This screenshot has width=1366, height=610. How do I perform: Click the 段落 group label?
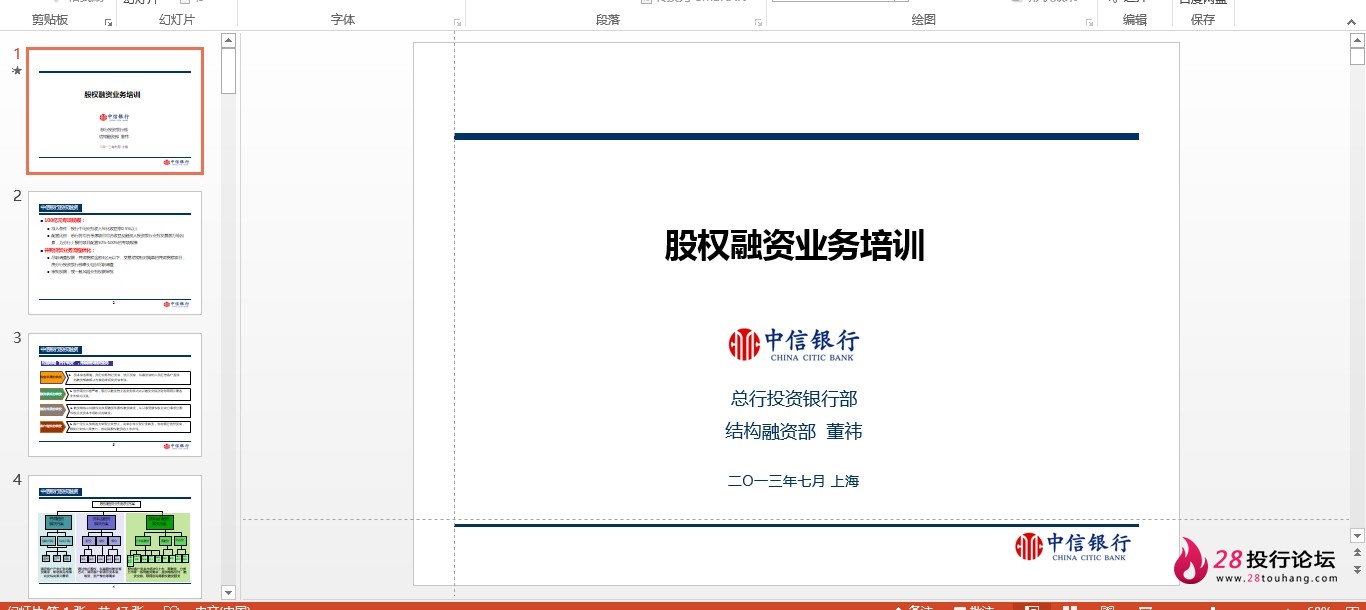tap(607, 20)
